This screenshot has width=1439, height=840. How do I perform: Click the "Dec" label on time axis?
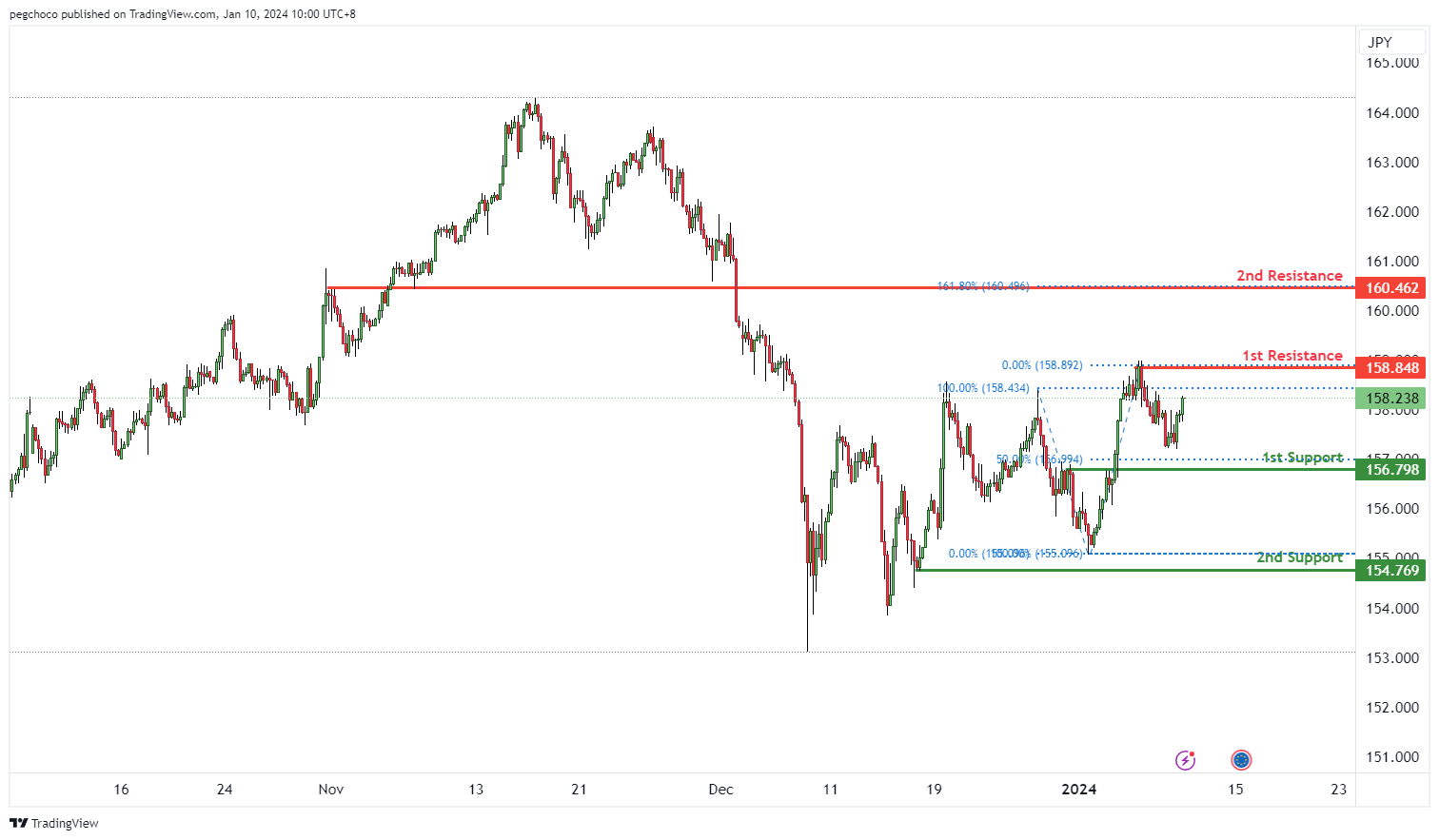(x=721, y=790)
